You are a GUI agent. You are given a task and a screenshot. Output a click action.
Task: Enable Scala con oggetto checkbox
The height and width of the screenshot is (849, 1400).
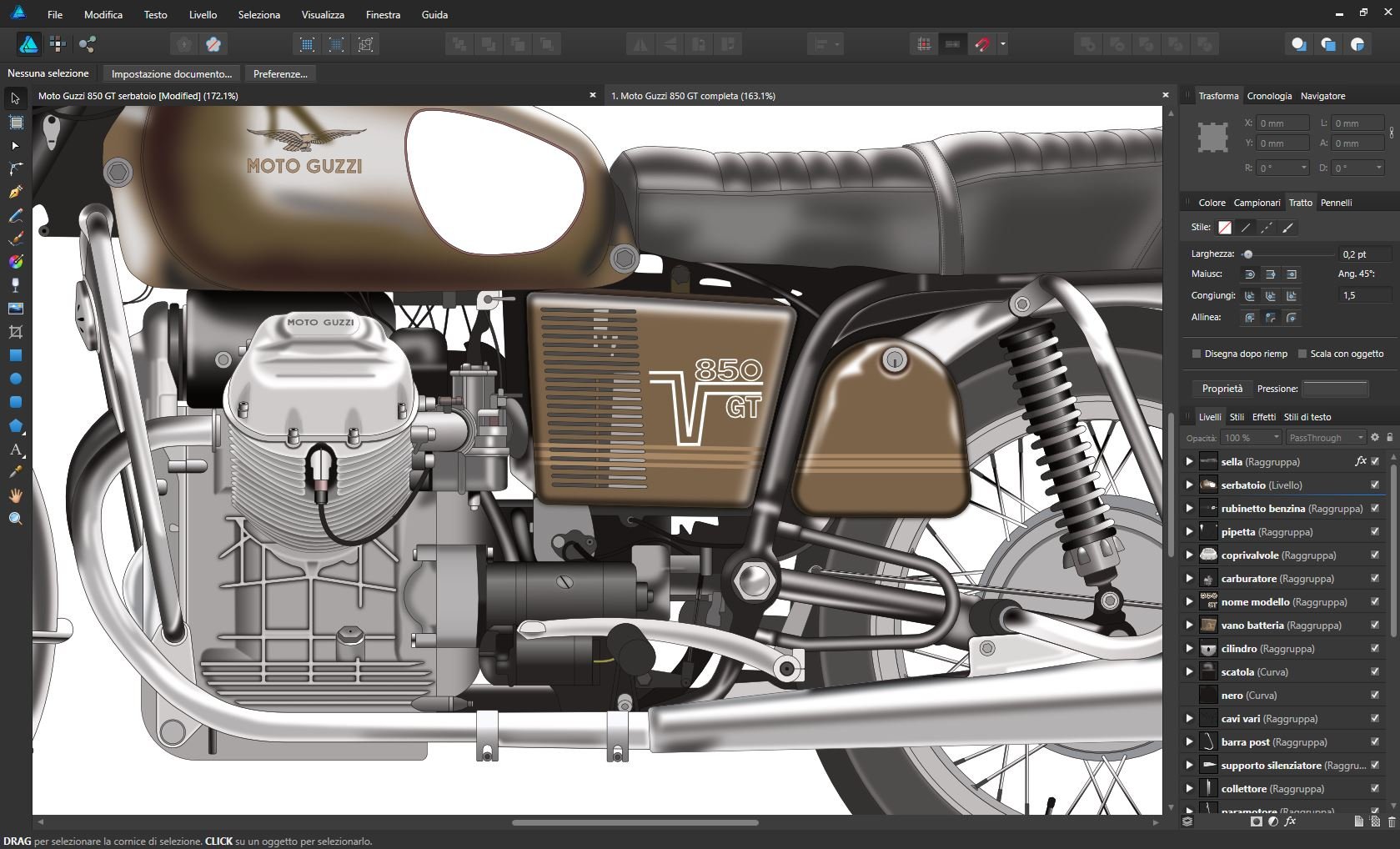click(x=1302, y=354)
